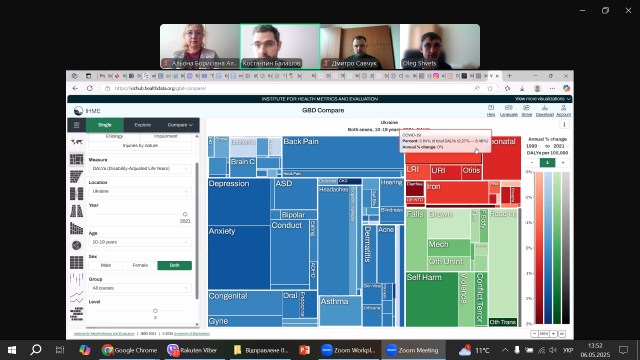
Task: Switch to the Single tab
Action: pyautogui.click(x=105, y=125)
